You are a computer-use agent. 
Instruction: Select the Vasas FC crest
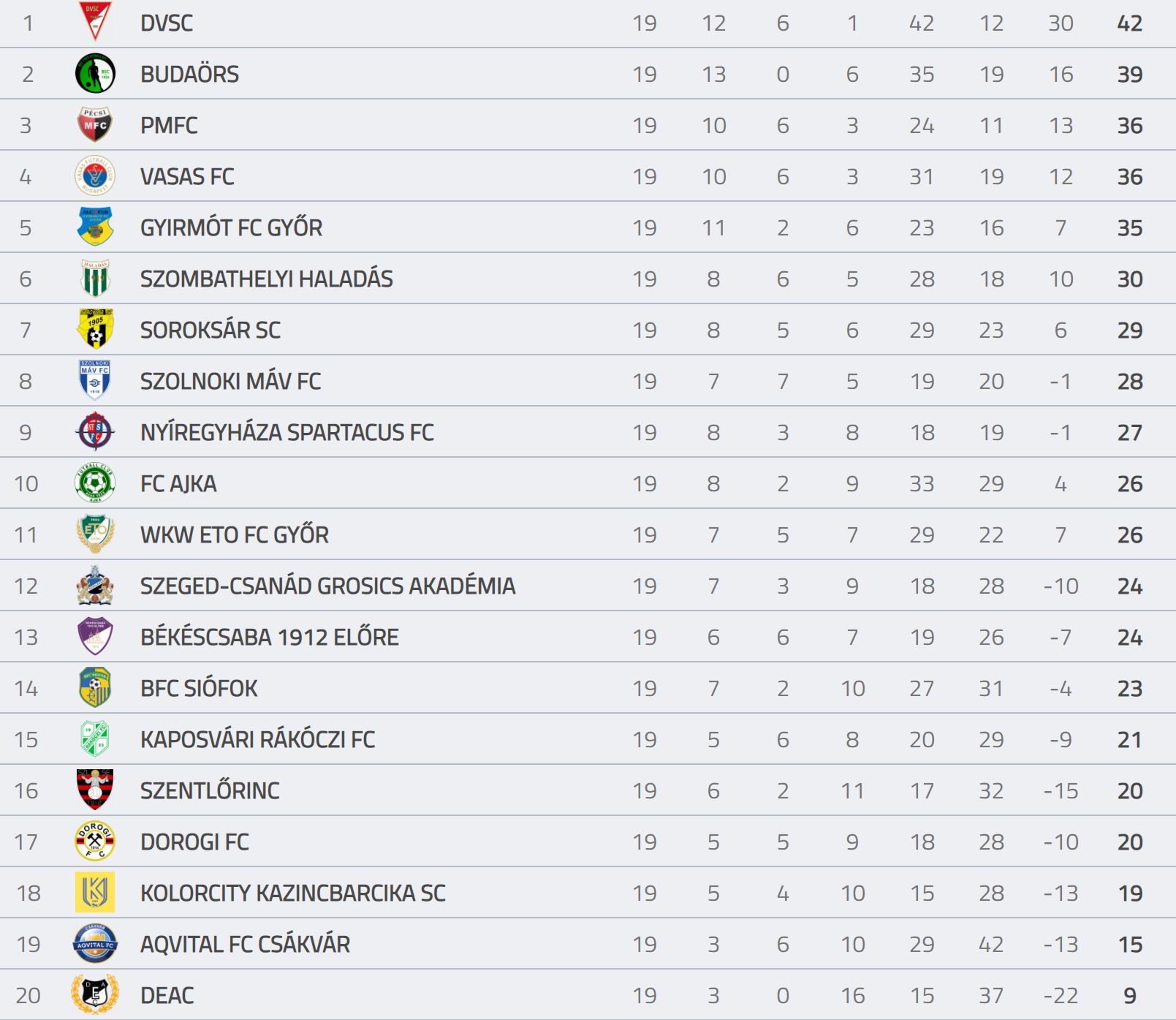(95, 175)
